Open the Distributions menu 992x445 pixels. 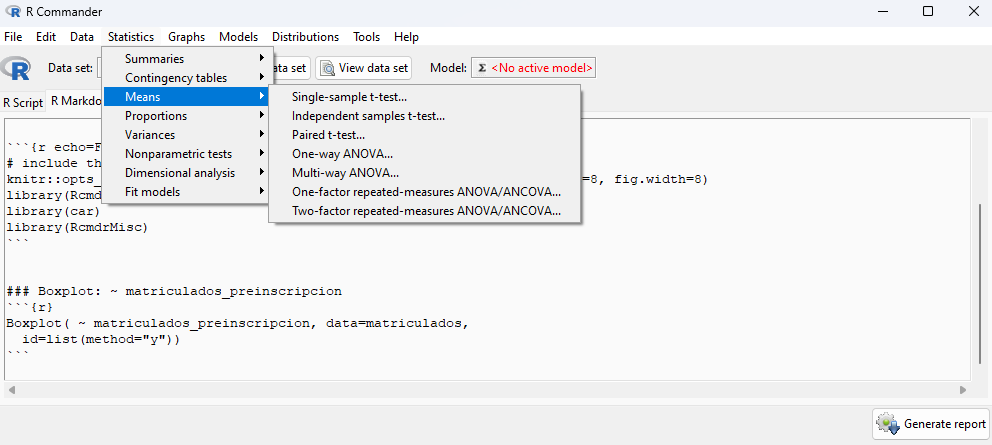(305, 37)
